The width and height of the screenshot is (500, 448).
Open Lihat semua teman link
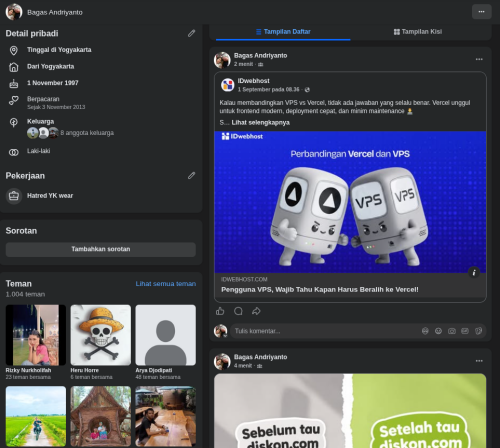pos(166,284)
